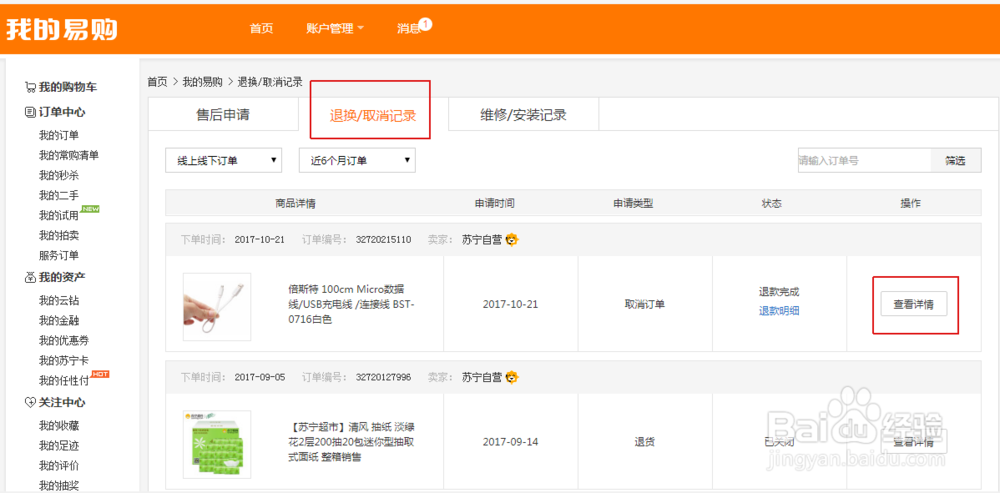This screenshot has height=493, width=1000.
Task: Open 我的足迹 in the sidebar
Action: (59, 445)
